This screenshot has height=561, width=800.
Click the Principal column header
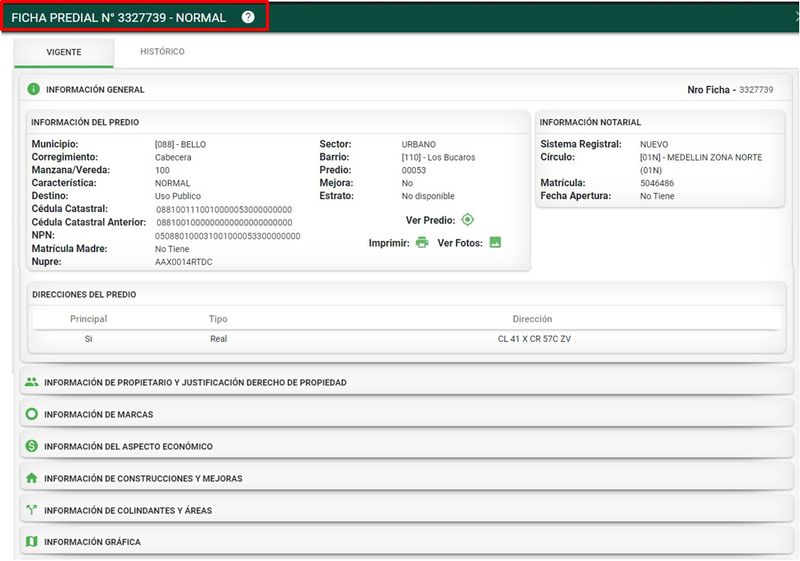pyautogui.click(x=88, y=319)
